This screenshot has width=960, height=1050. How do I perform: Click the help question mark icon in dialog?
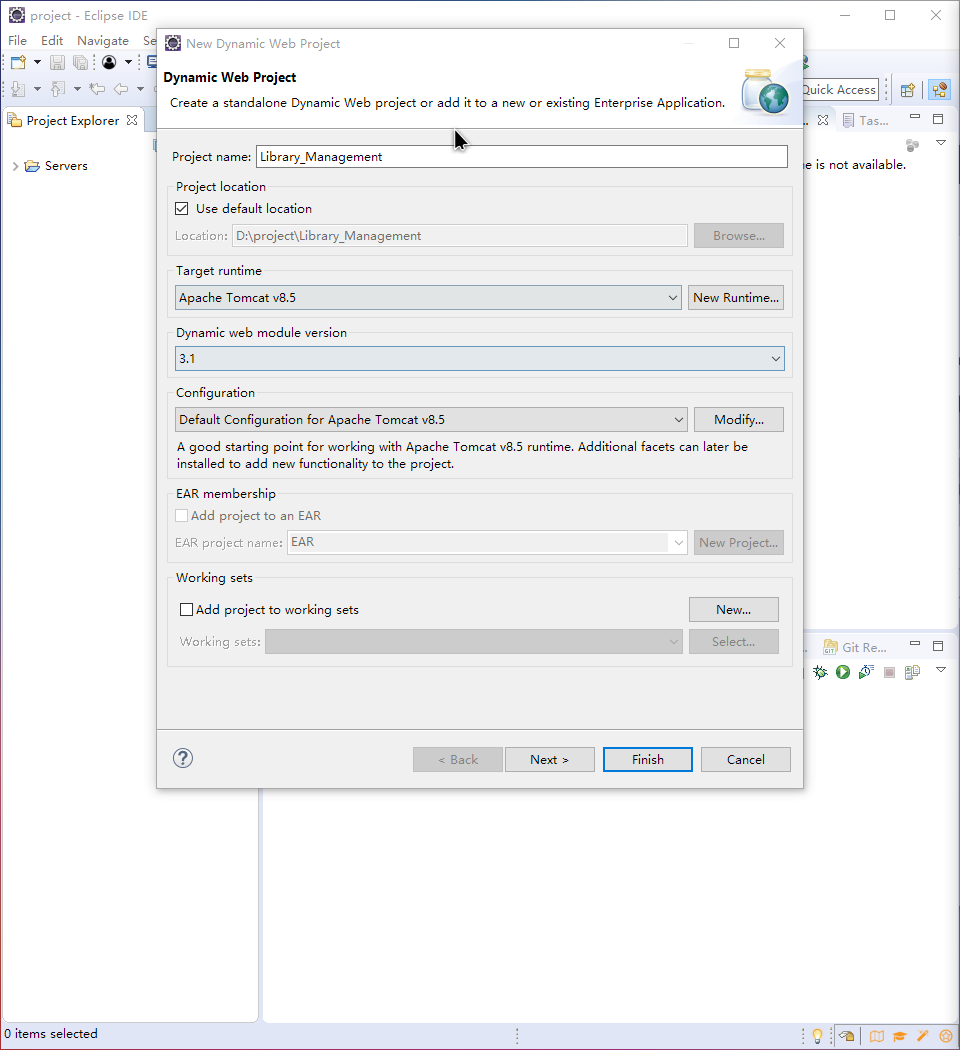click(x=183, y=758)
